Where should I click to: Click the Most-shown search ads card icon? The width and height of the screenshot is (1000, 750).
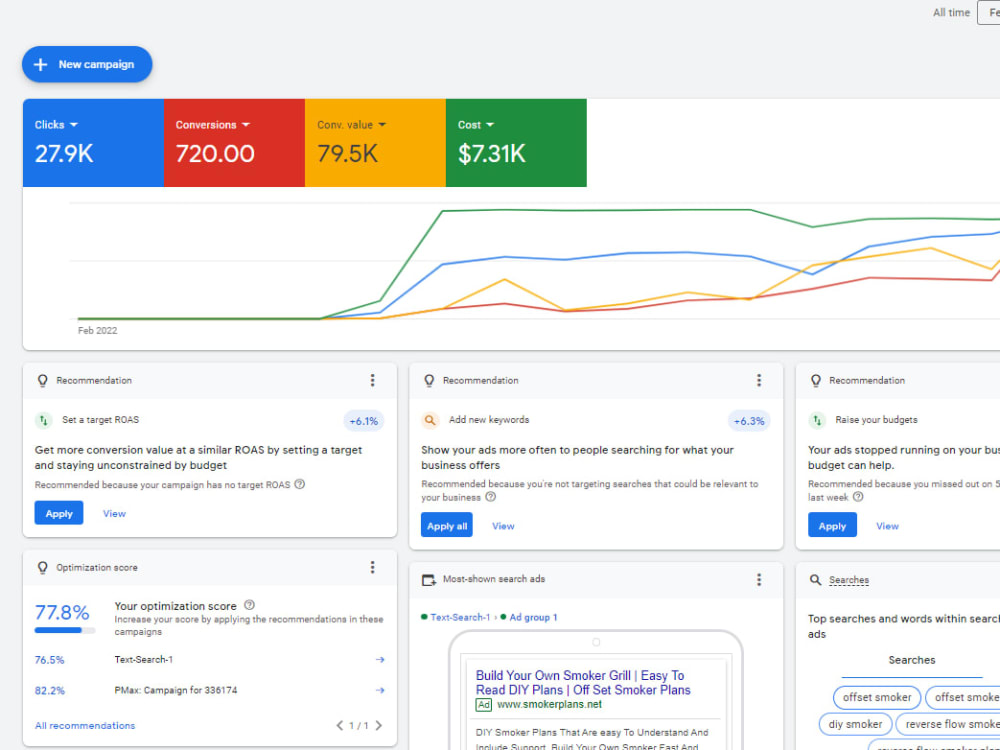pos(429,580)
